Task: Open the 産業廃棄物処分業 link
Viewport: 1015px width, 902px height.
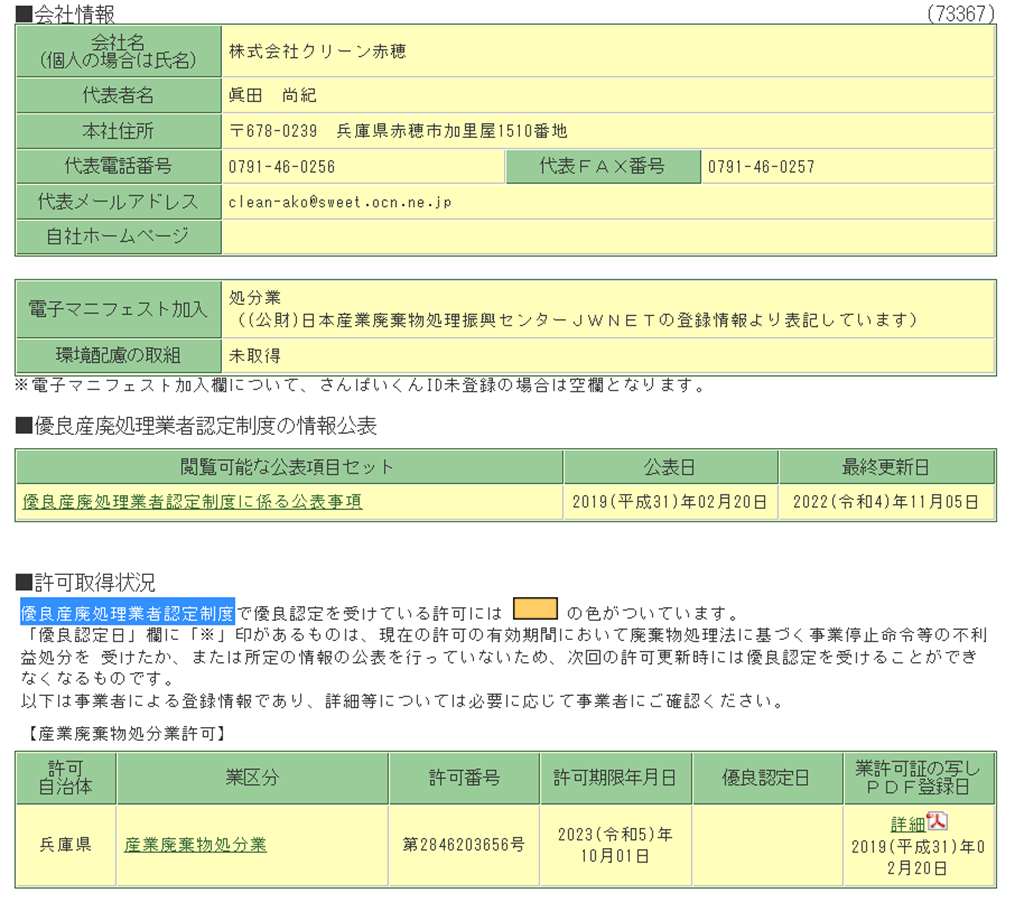Action: pyautogui.click(x=195, y=844)
